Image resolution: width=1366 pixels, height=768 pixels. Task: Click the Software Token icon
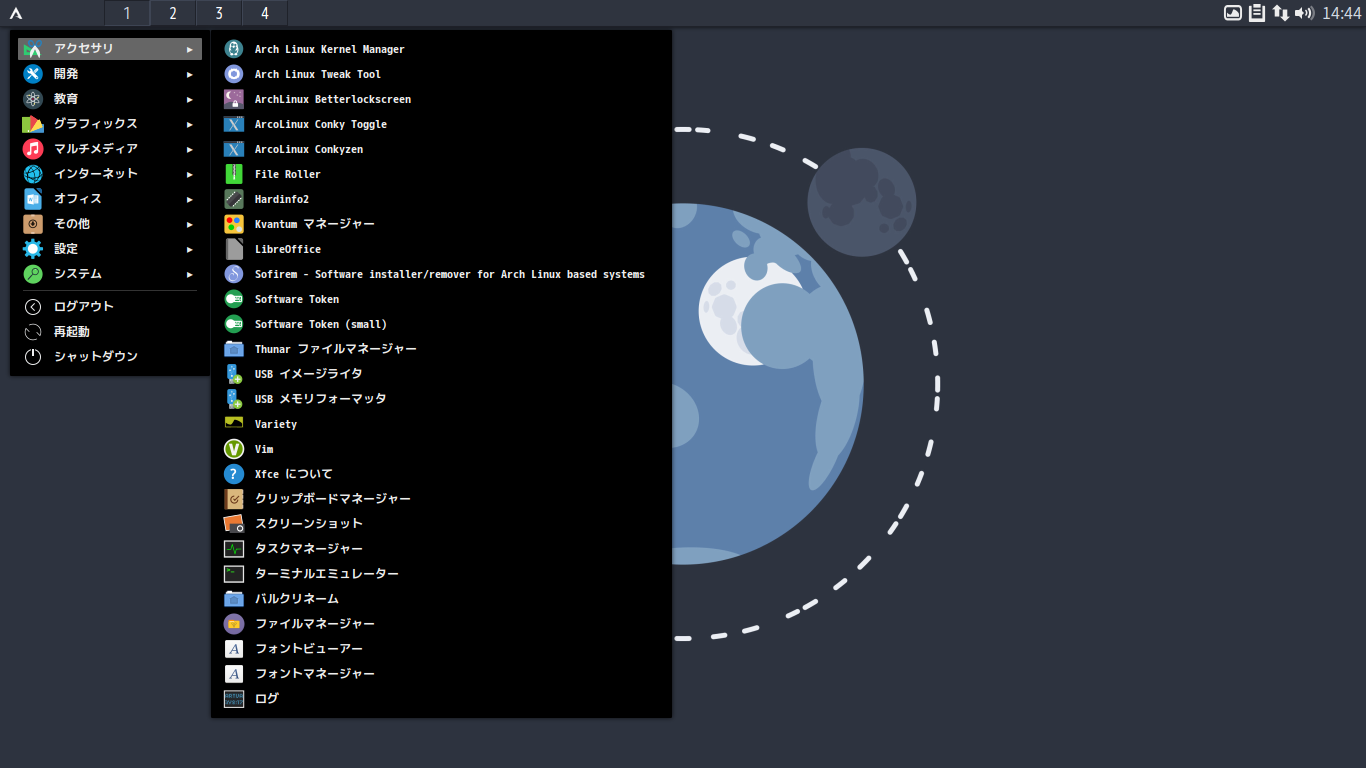click(234, 299)
